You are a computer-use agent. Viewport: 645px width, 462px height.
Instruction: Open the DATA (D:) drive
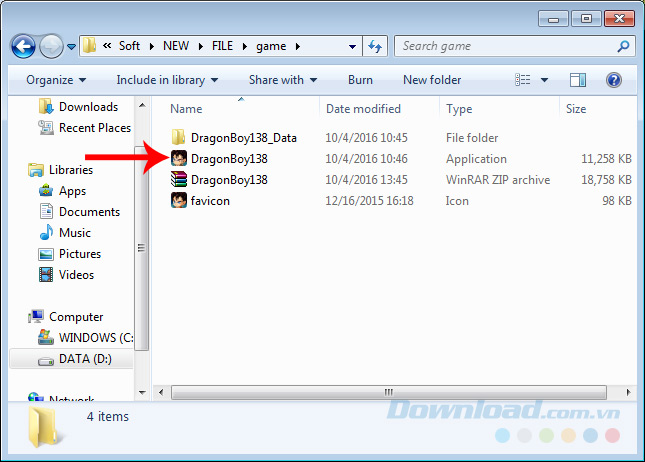click(85, 359)
